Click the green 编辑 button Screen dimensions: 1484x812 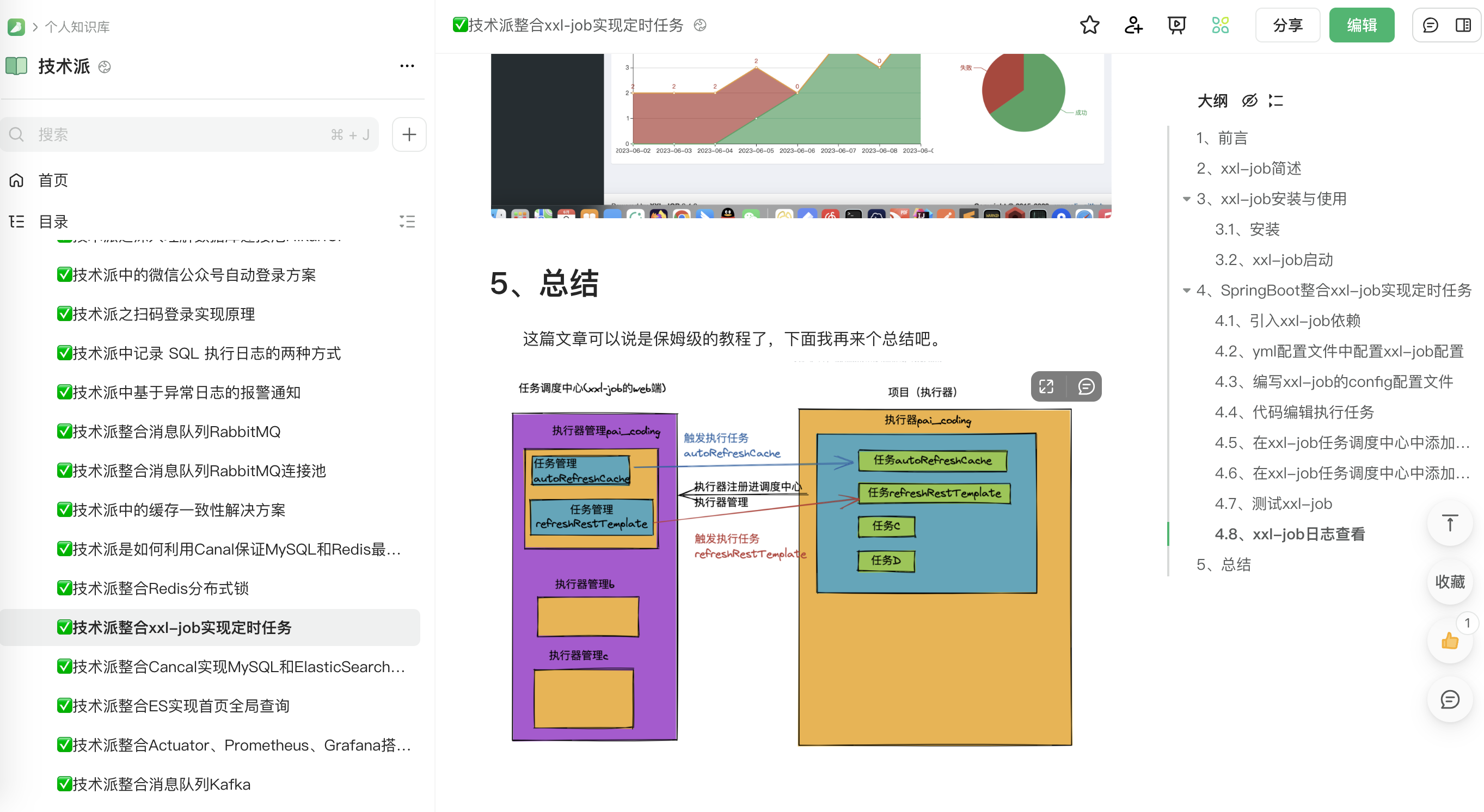pyautogui.click(x=1362, y=26)
